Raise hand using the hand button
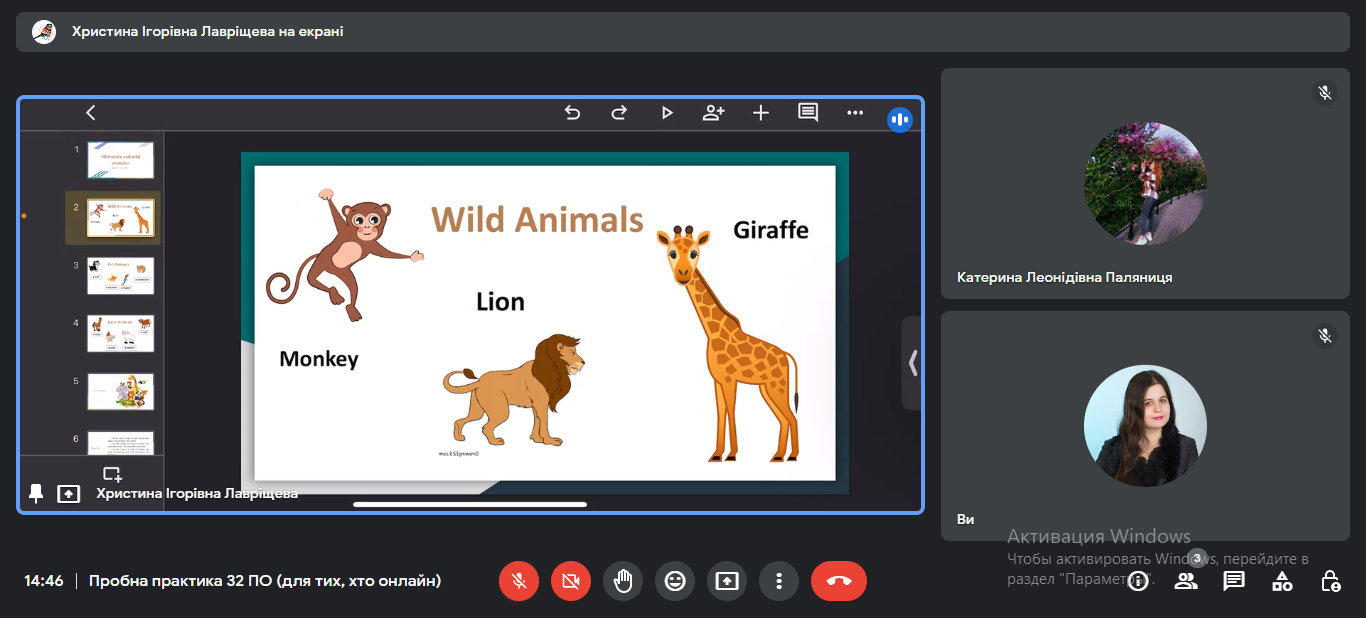The image size is (1366, 618). pyautogui.click(x=623, y=581)
